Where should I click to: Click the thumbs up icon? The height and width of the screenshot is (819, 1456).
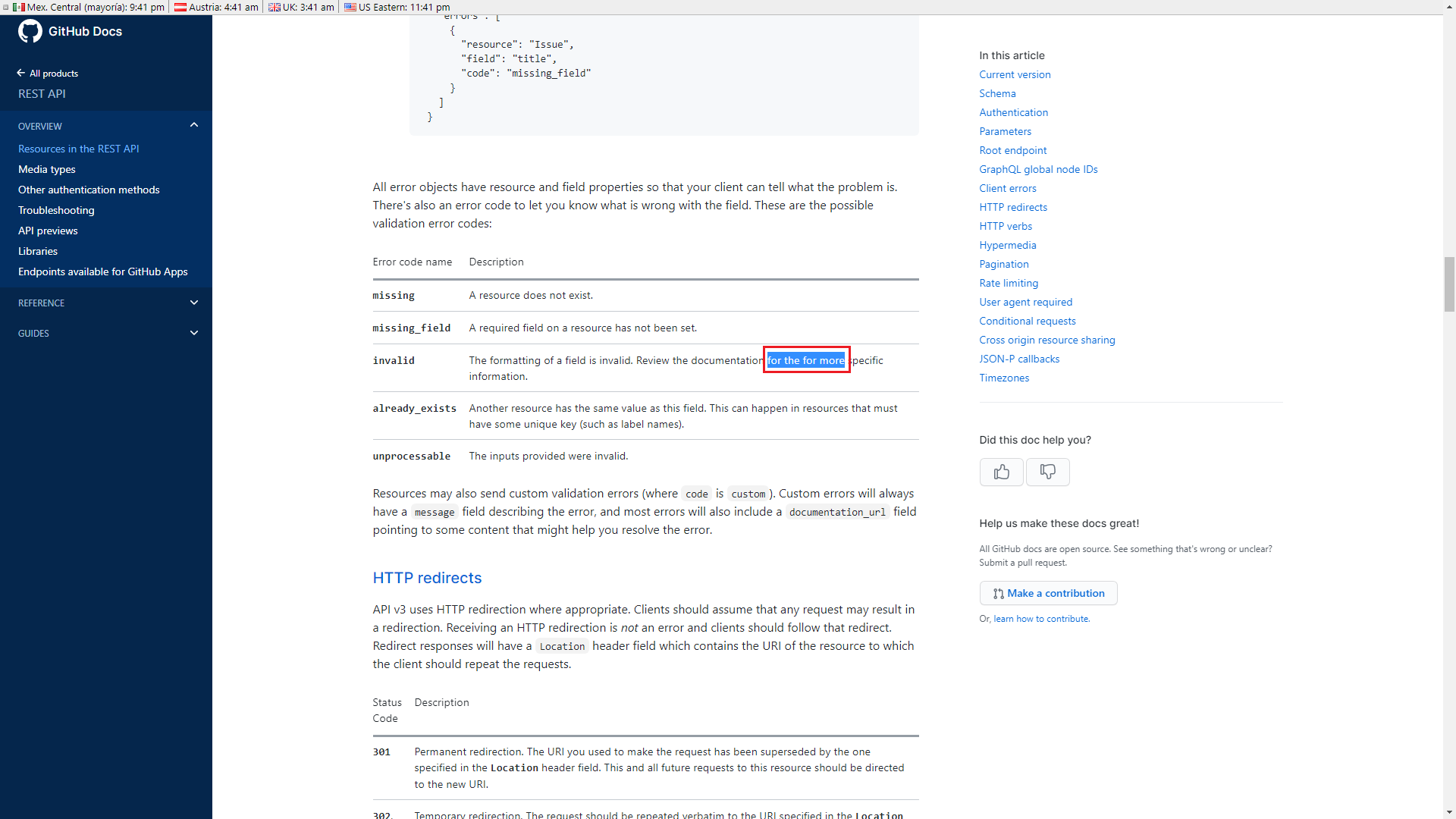[1001, 472]
